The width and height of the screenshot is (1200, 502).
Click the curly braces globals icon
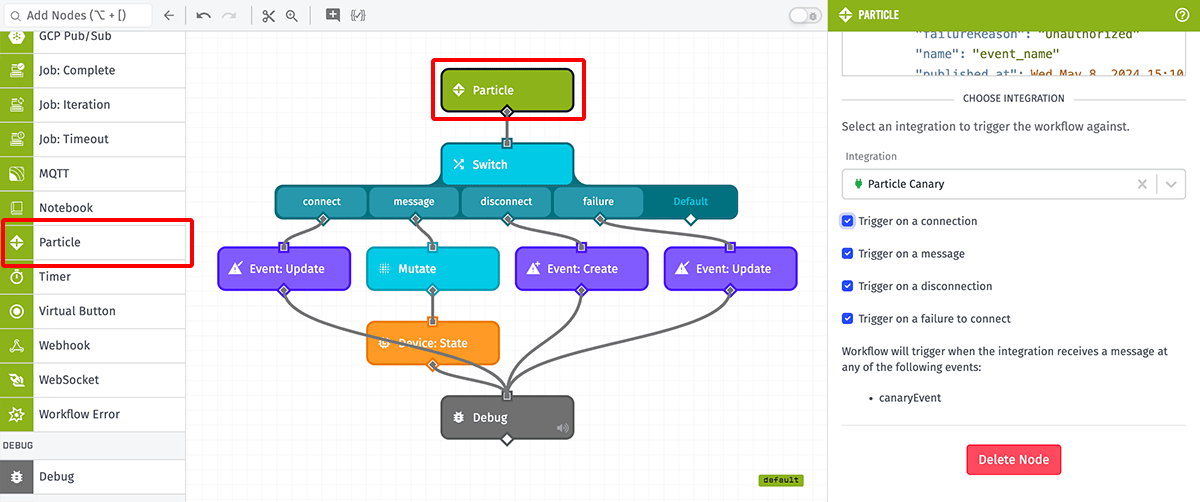point(357,16)
